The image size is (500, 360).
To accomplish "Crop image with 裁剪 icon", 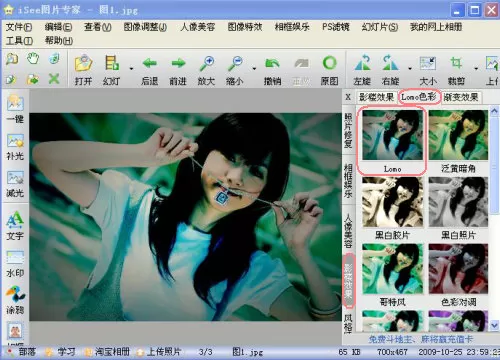I will click(x=456, y=70).
